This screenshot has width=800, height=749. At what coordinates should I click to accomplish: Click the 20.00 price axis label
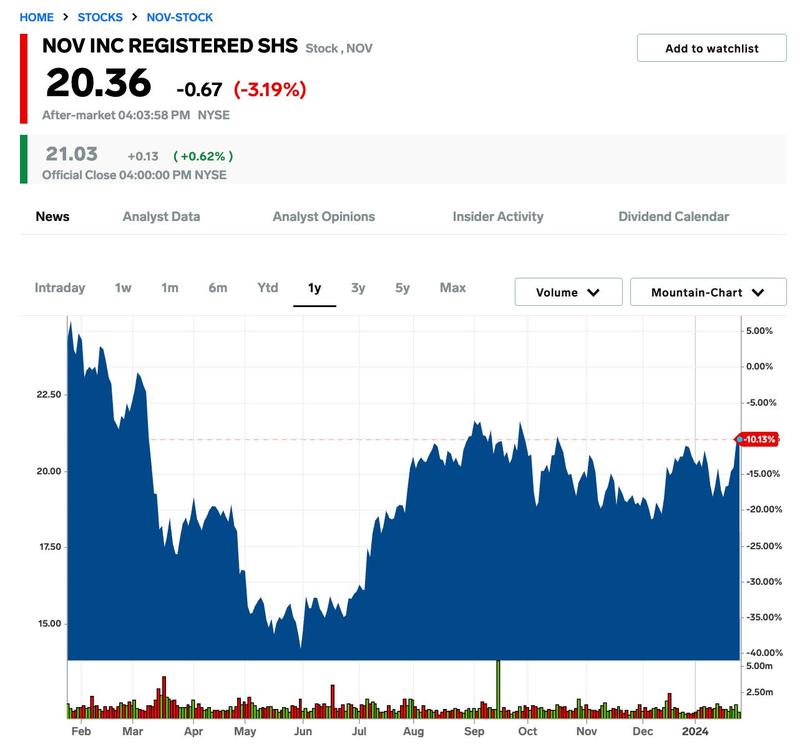click(x=48, y=471)
